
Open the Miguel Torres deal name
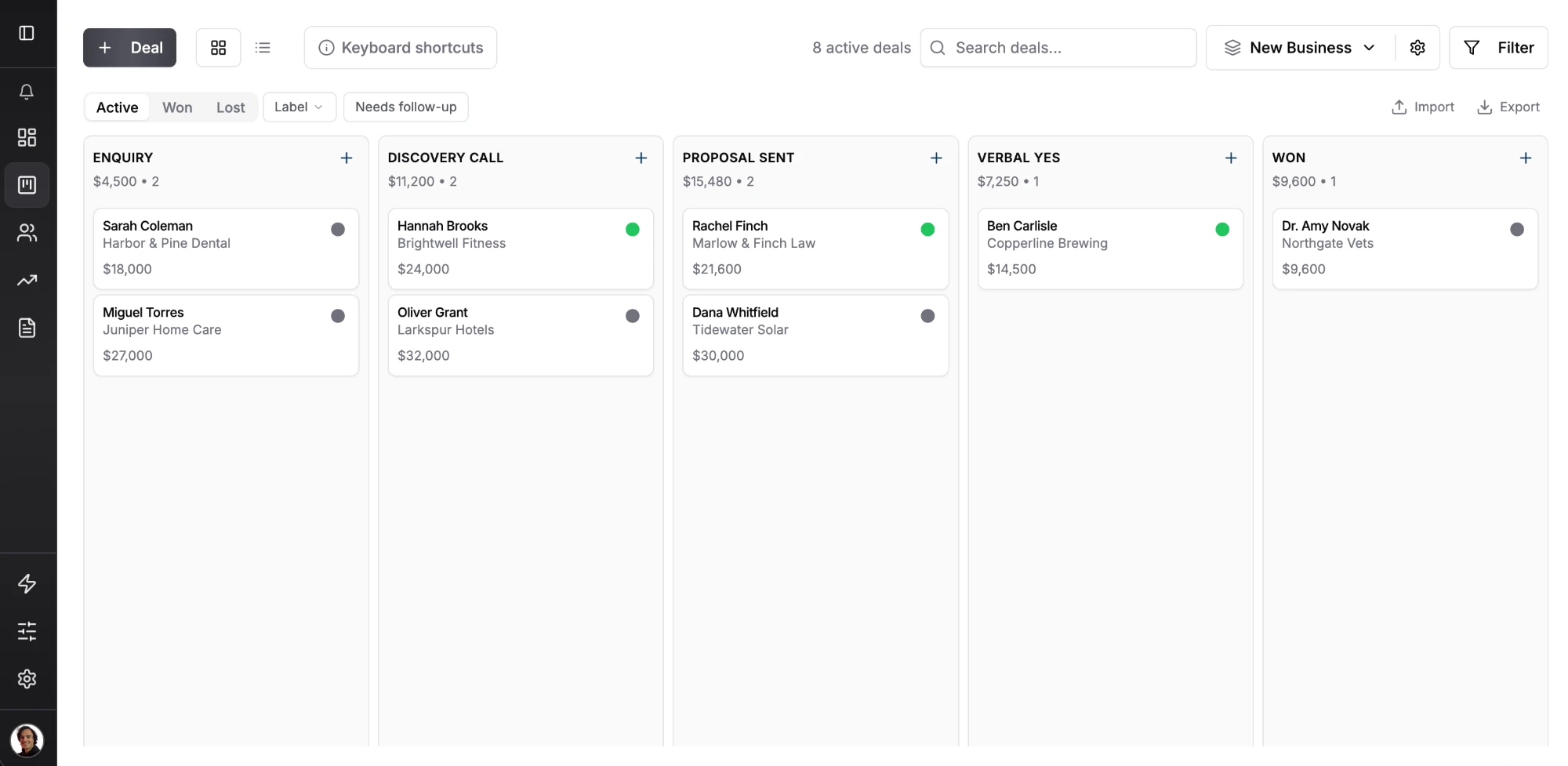click(x=143, y=312)
